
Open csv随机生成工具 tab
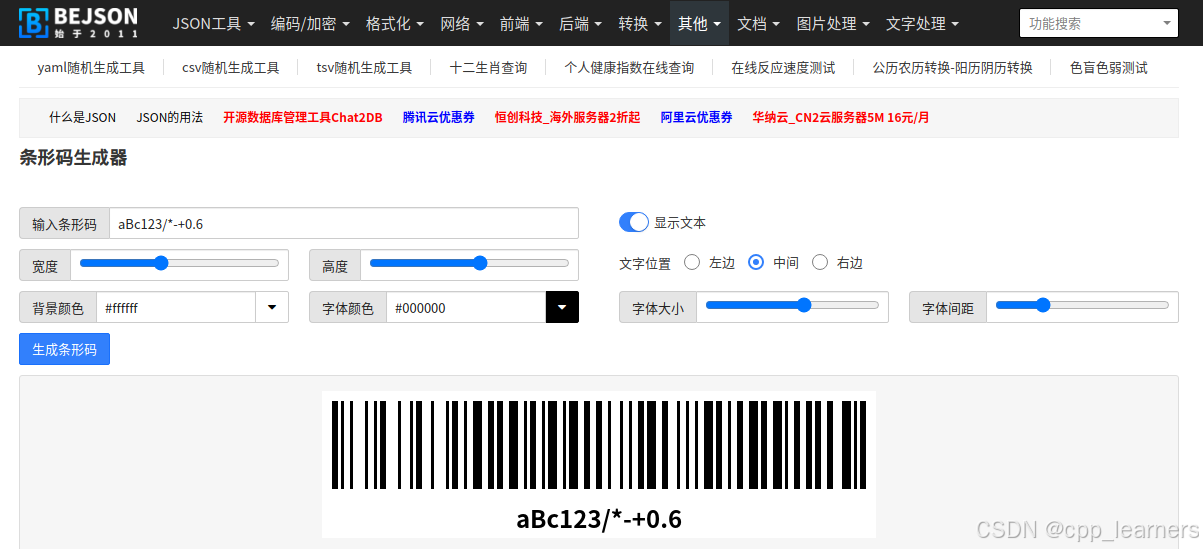tap(230, 68)
